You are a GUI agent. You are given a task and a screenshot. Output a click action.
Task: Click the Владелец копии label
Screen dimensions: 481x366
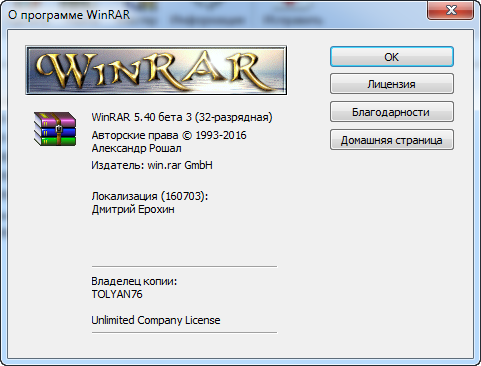(x=134, y=281)
